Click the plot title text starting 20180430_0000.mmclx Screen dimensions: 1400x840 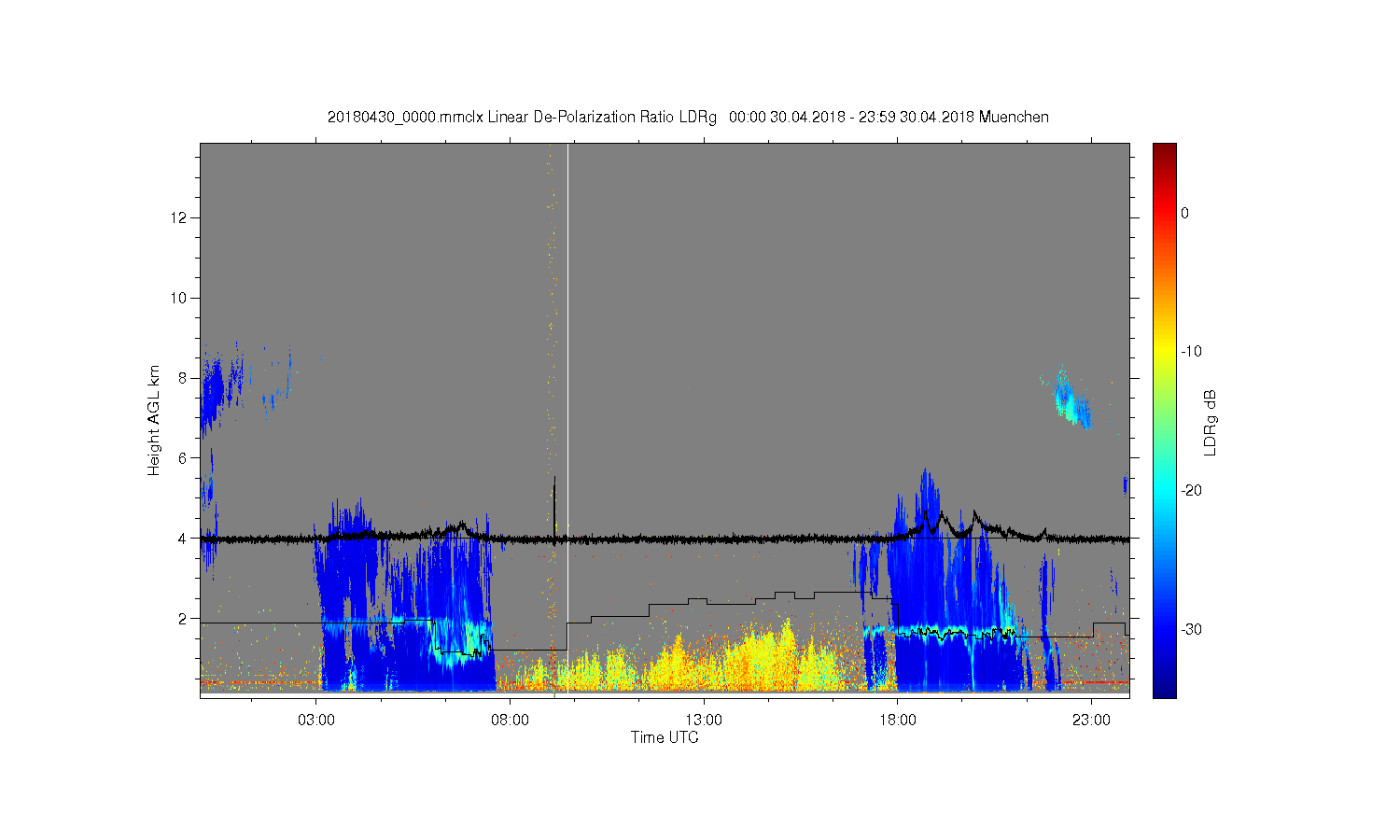(688, 117)
